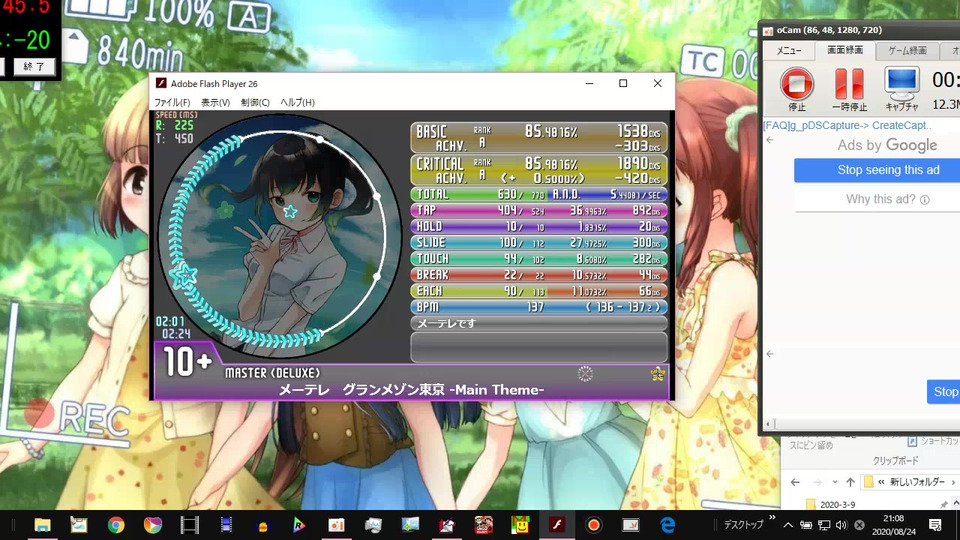Click the large star note on the ring's left edge
Viewport: 960px width, 540px height.
point(183,276)
